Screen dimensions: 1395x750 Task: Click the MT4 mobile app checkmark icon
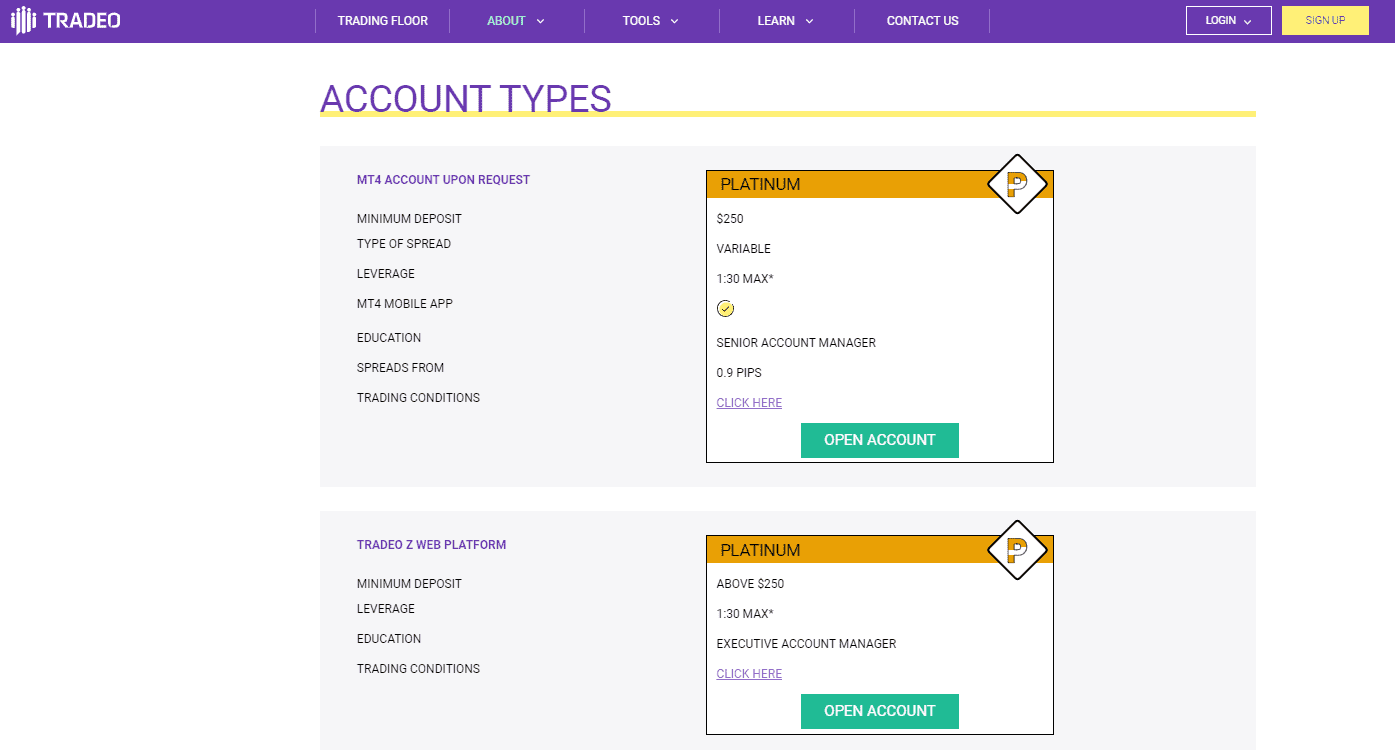[726, 309]
